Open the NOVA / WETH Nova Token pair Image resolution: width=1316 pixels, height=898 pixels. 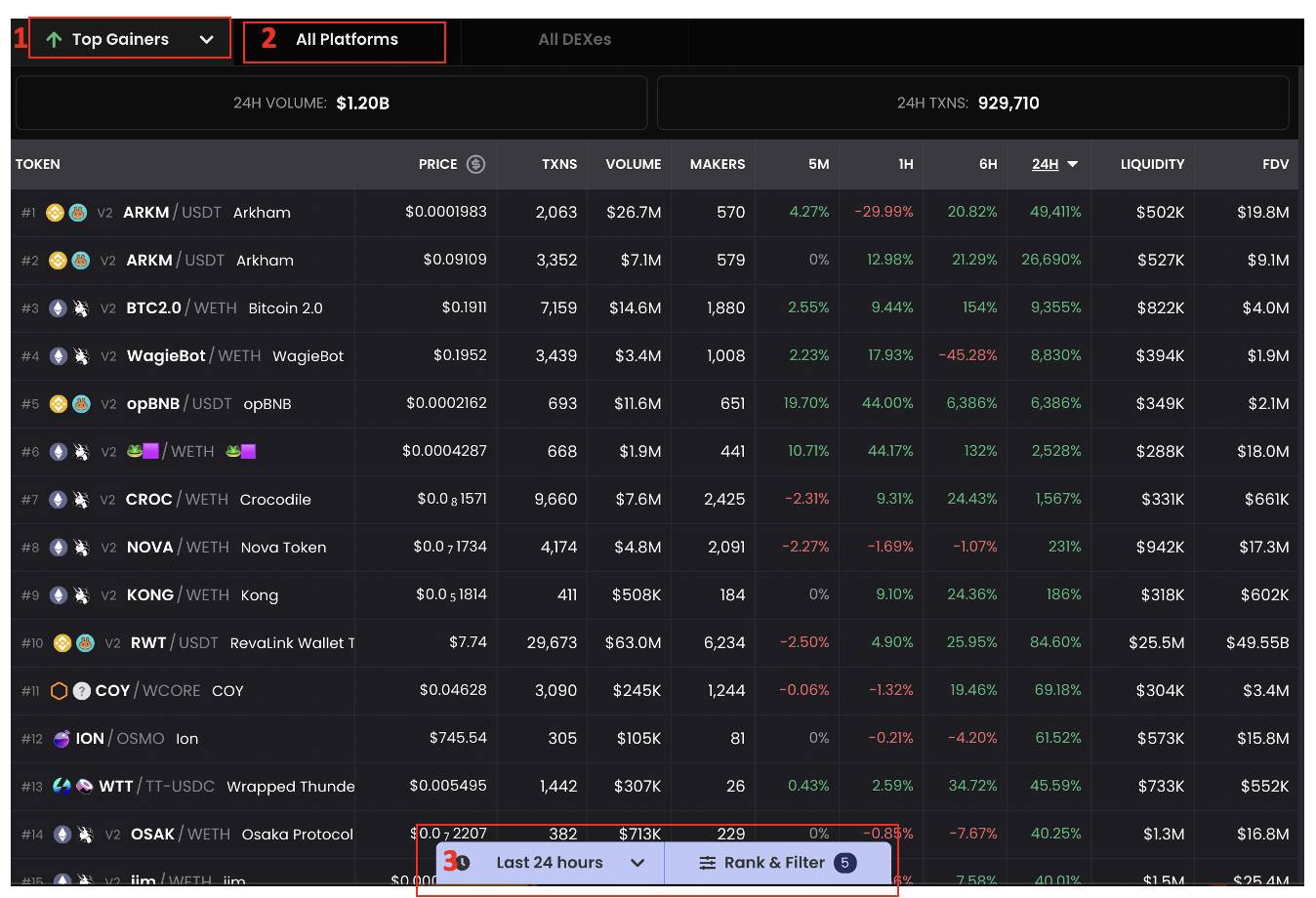click(226, 548)
